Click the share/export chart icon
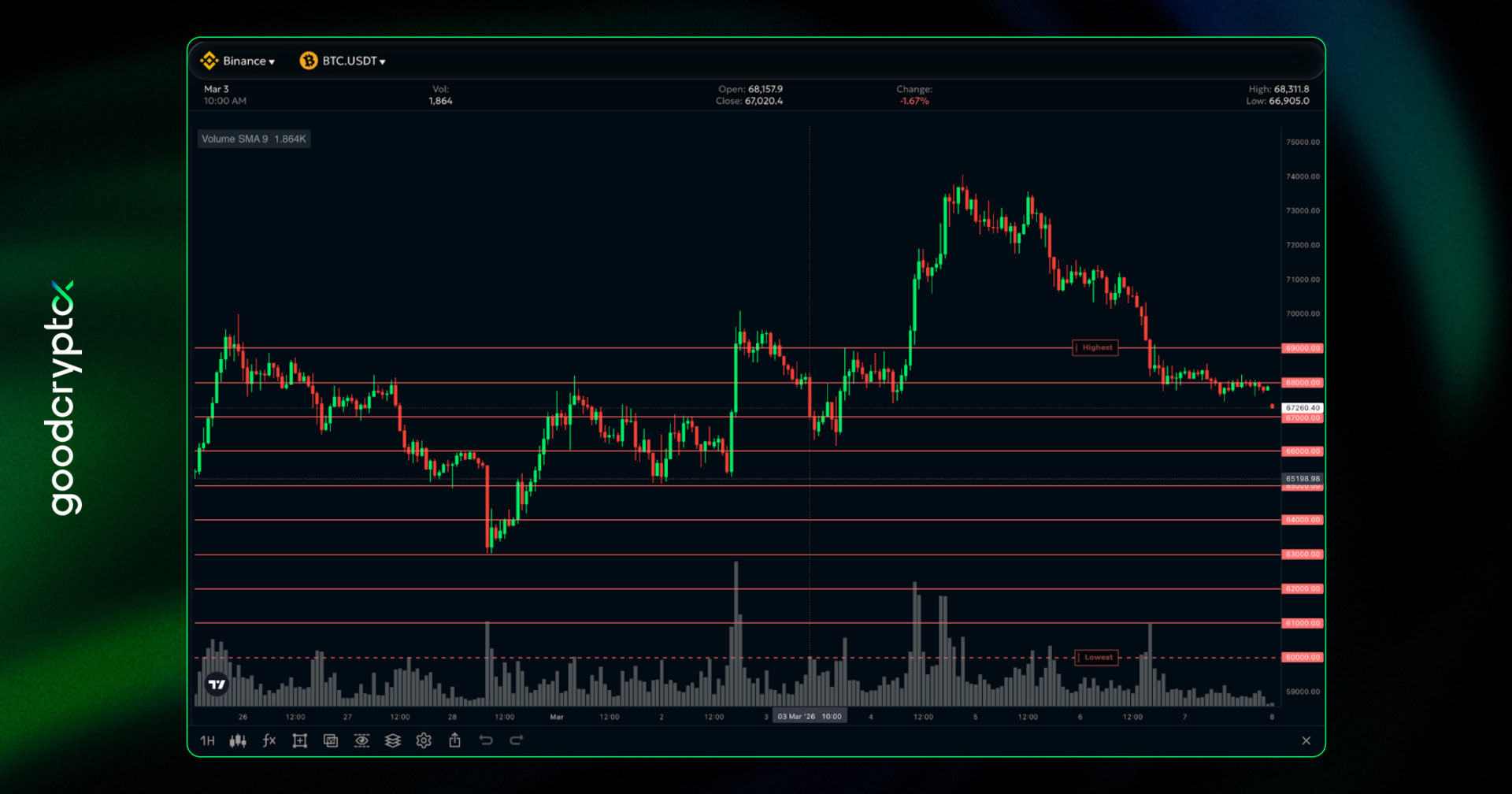1512x794 pixels. (454, 740)
